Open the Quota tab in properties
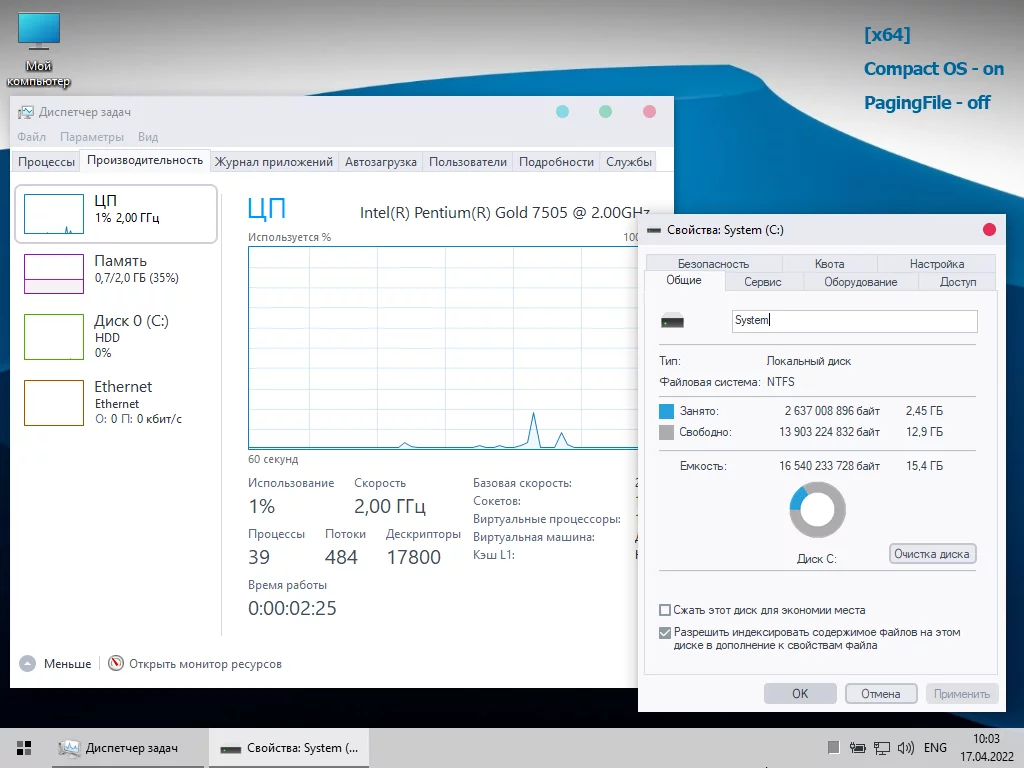This screenshot has width=1024, height=768. [829, 264]
